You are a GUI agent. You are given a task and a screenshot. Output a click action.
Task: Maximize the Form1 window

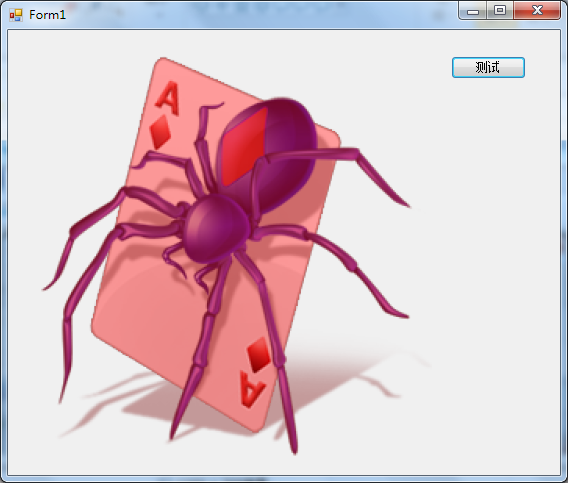tap(500, 11)
